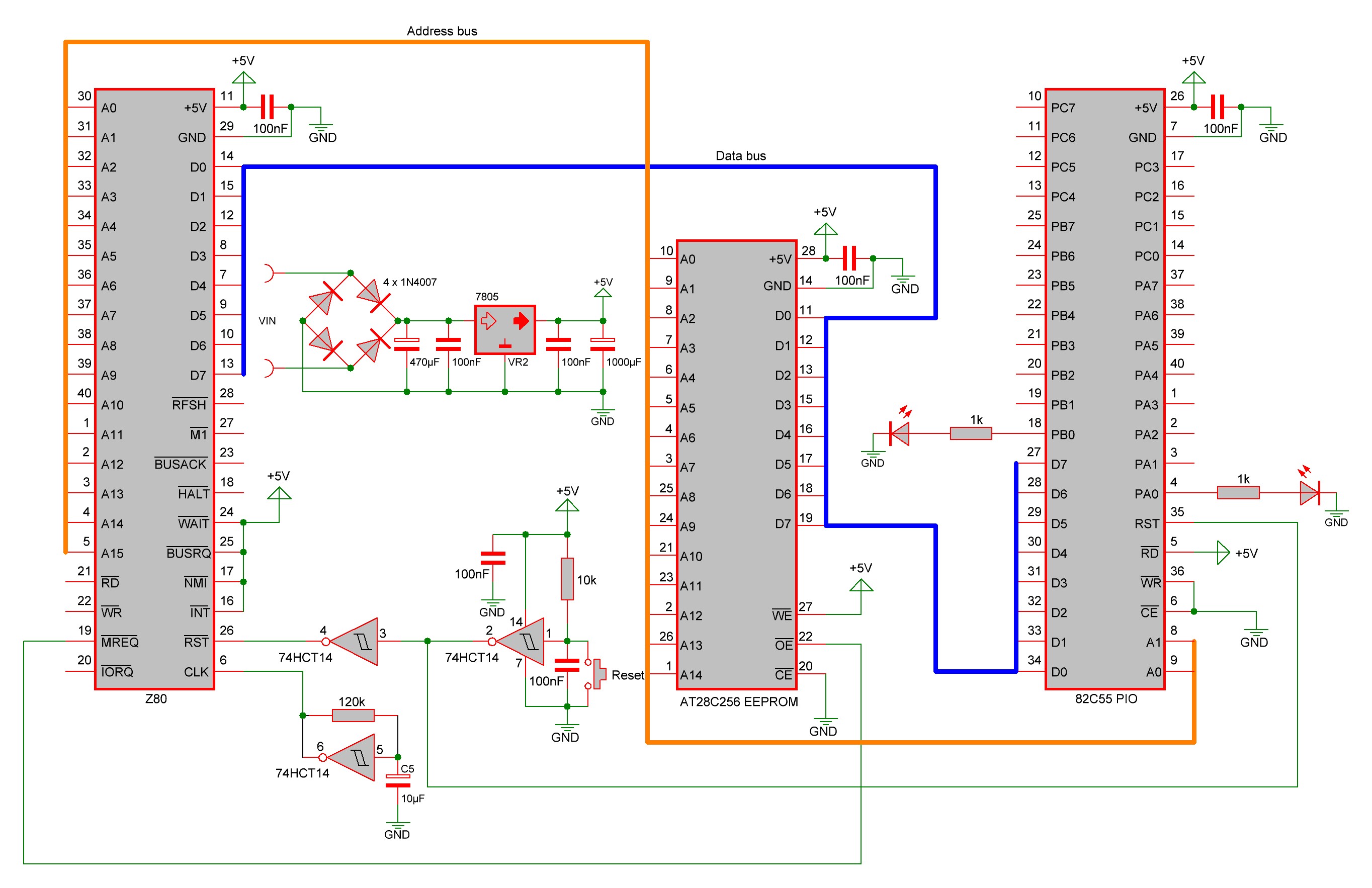Screen dimensions: 1372x888
Task: Select the "VIN" label text
Action: 267,320
